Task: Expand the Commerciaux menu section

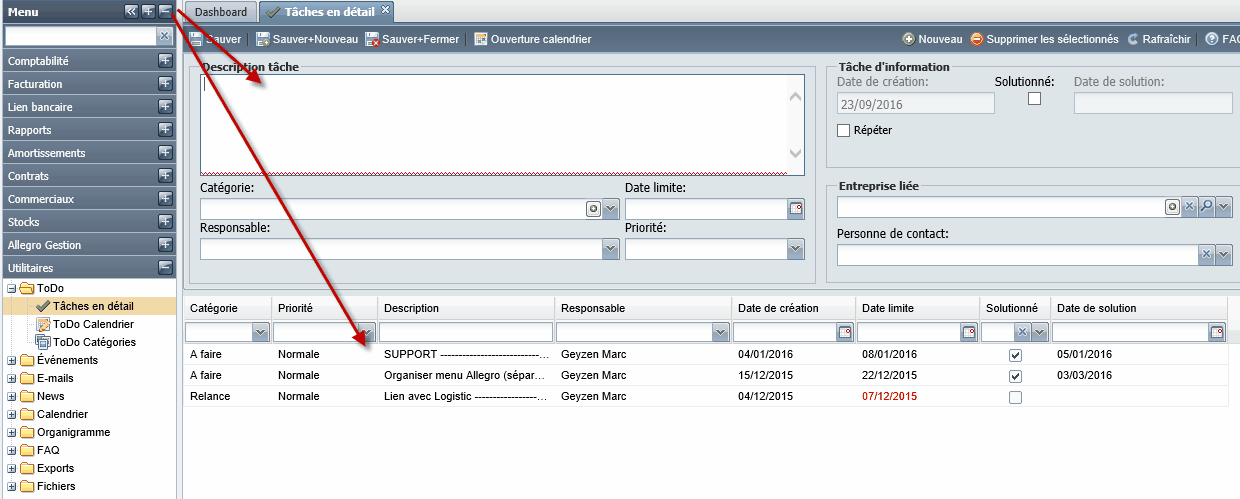Action: tap(165, 199)
